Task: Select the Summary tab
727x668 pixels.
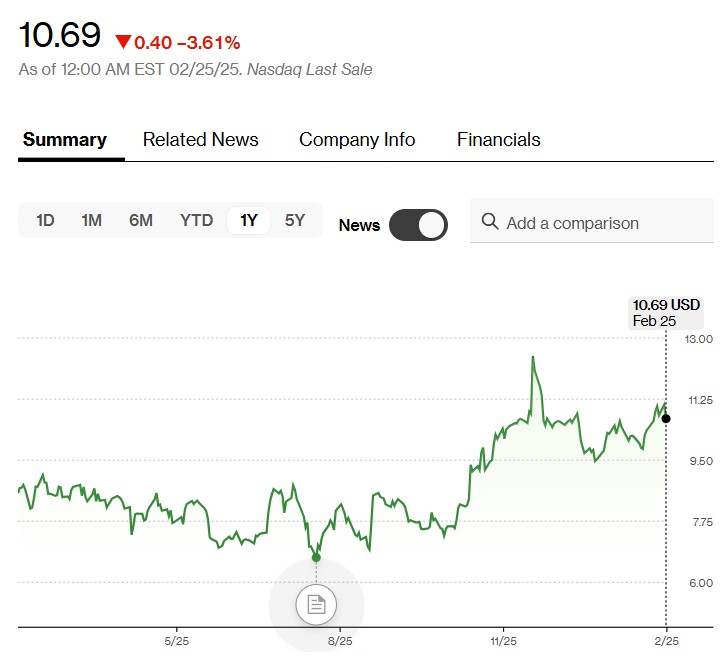Action: click(x=65, y=140)
